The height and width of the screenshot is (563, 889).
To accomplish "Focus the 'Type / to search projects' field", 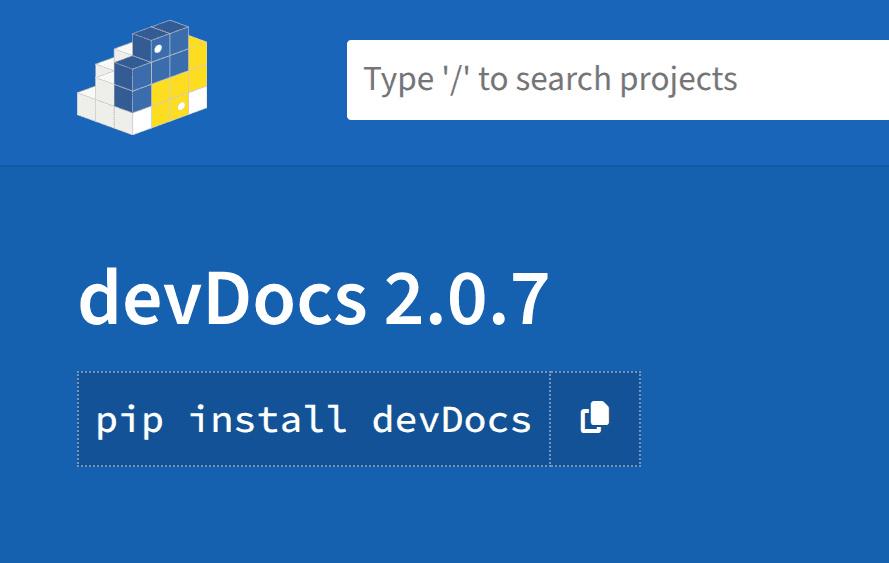I will 618,80.
